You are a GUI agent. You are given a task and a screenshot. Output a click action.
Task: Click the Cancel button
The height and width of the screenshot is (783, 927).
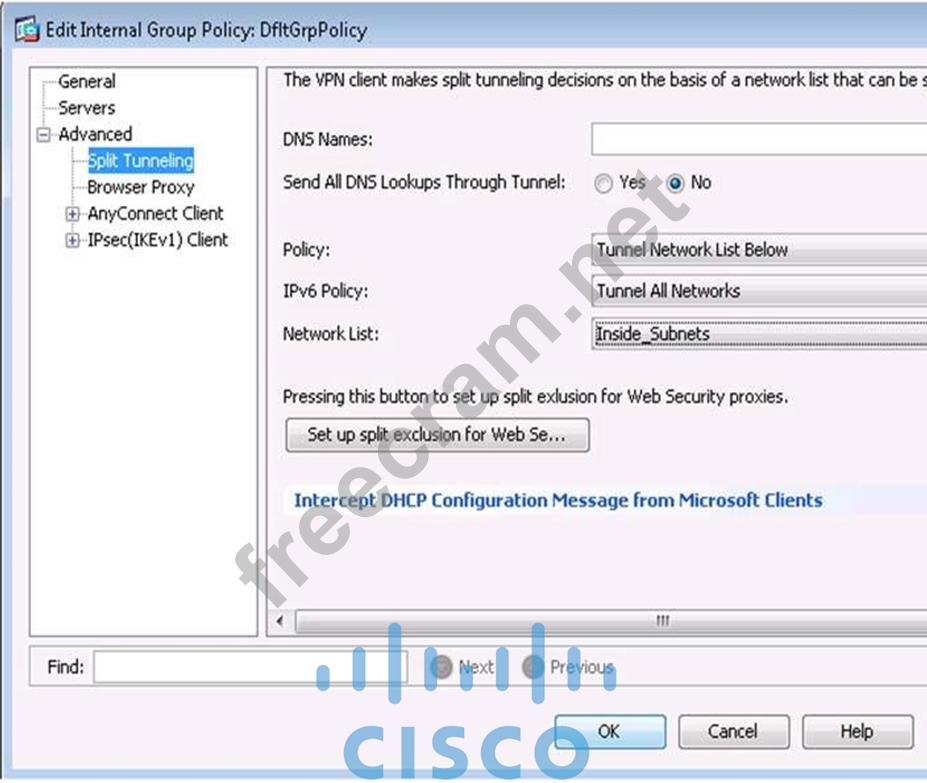coord(734,732)
